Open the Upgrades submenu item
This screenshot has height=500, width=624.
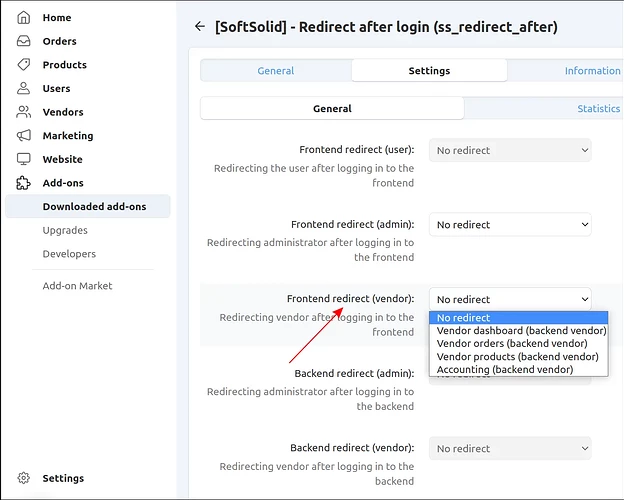pos(65,230)
